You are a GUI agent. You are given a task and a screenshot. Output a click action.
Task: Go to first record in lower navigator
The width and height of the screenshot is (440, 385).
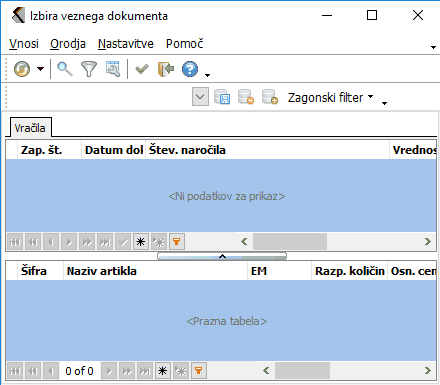tap(15, 371)
